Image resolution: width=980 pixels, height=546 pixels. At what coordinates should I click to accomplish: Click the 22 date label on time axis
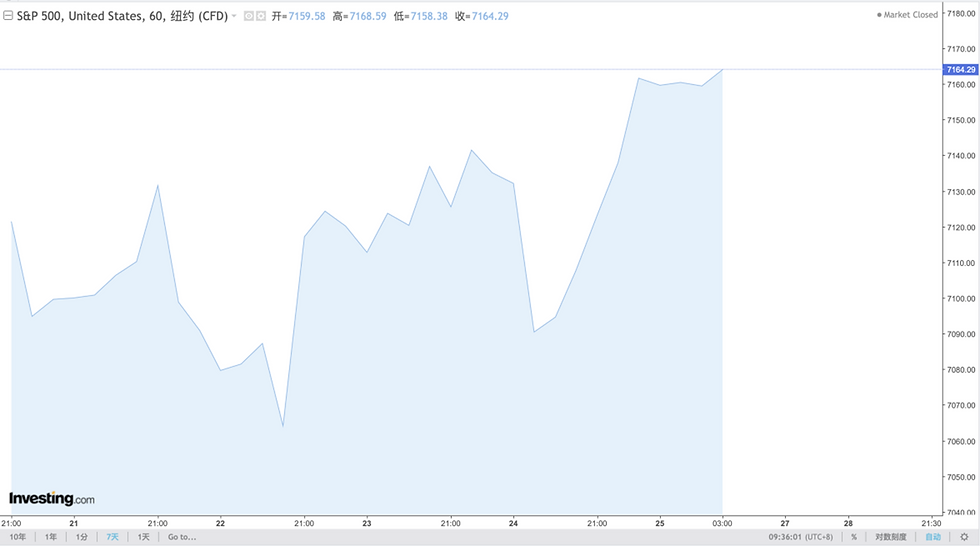pyautogui.click(x=220, y=524)
